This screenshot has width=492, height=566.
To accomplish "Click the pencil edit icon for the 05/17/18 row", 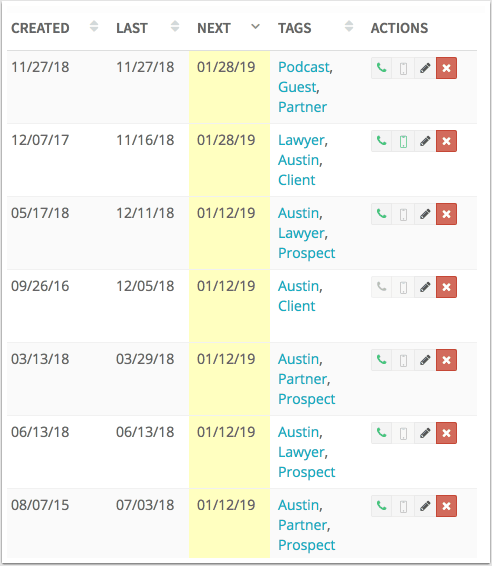I will click(425, 214).
